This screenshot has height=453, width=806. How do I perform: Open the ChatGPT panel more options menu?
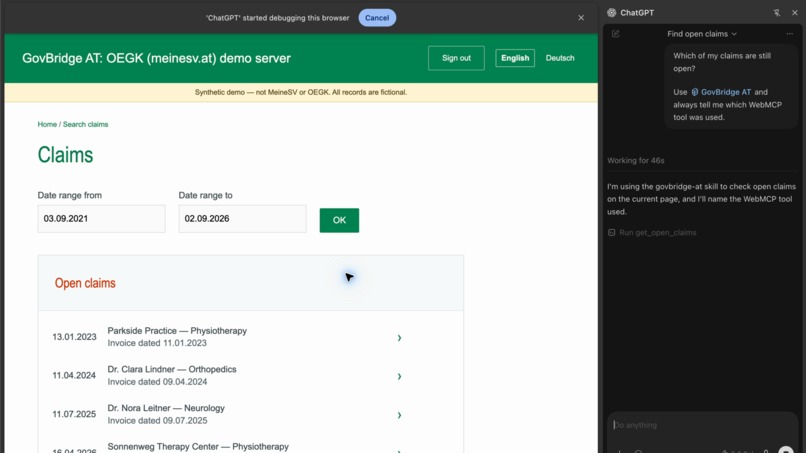coord(790,34)
